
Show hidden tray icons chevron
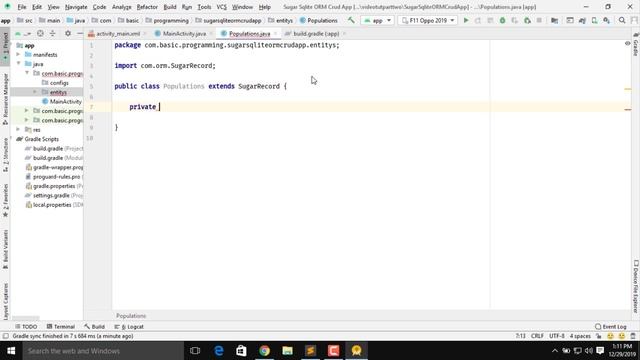554,351
